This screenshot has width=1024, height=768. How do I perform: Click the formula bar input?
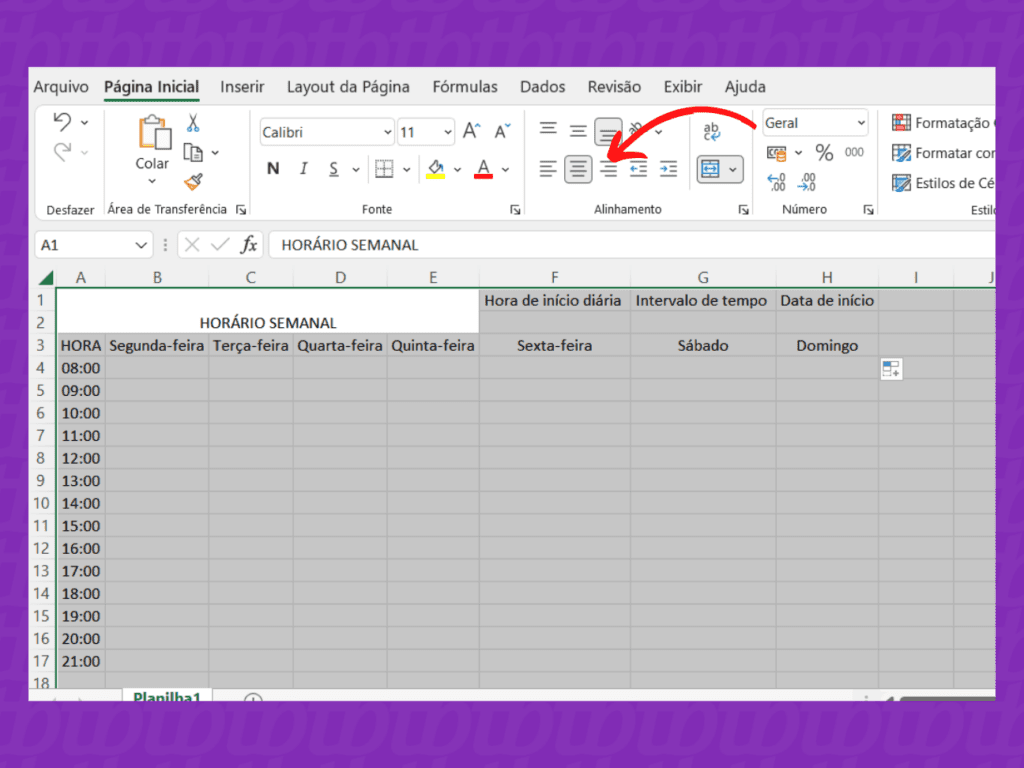click(x=632, y=245)
